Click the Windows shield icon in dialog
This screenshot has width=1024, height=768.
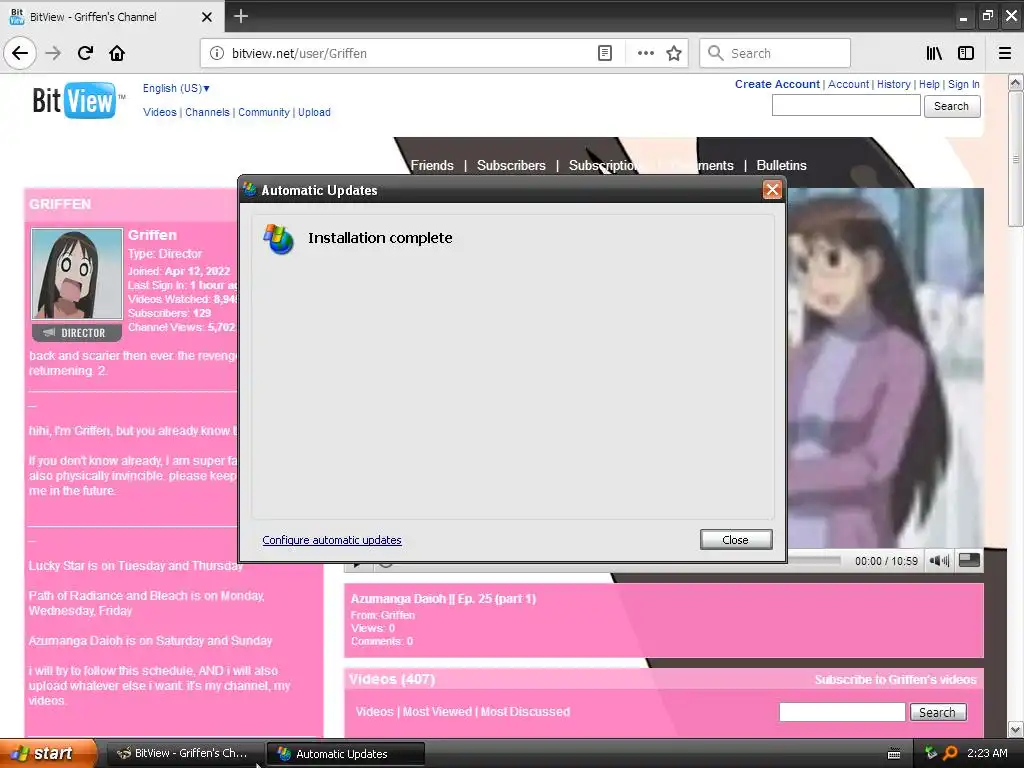pos(278,238)
